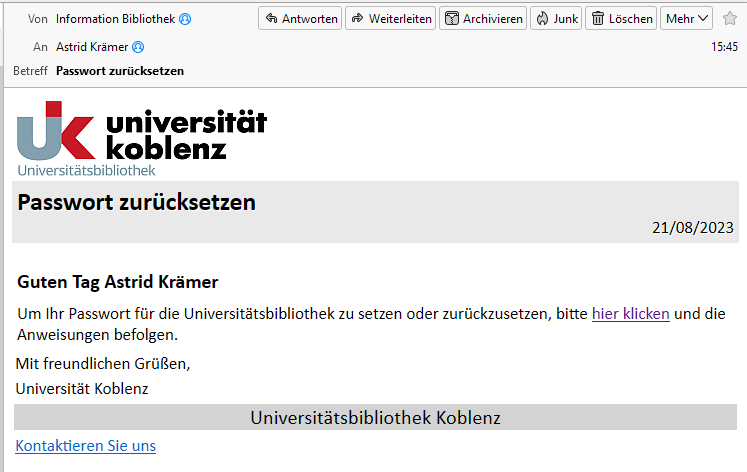The image size is (747, 472).
Task: Open contact icon next to Astrid Krämer
Action: click(138, 47)
